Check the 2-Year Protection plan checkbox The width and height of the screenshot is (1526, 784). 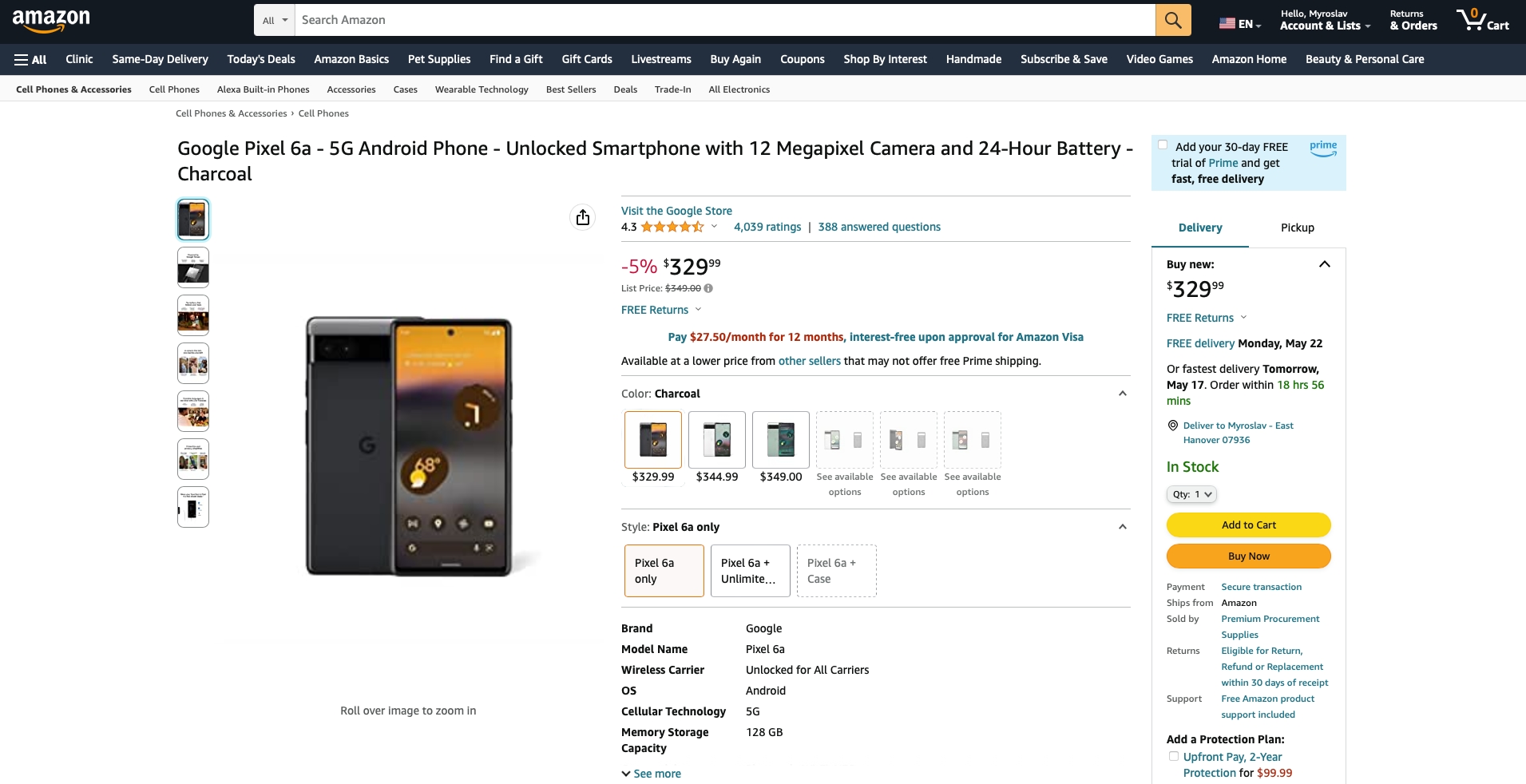(1173, 756)
